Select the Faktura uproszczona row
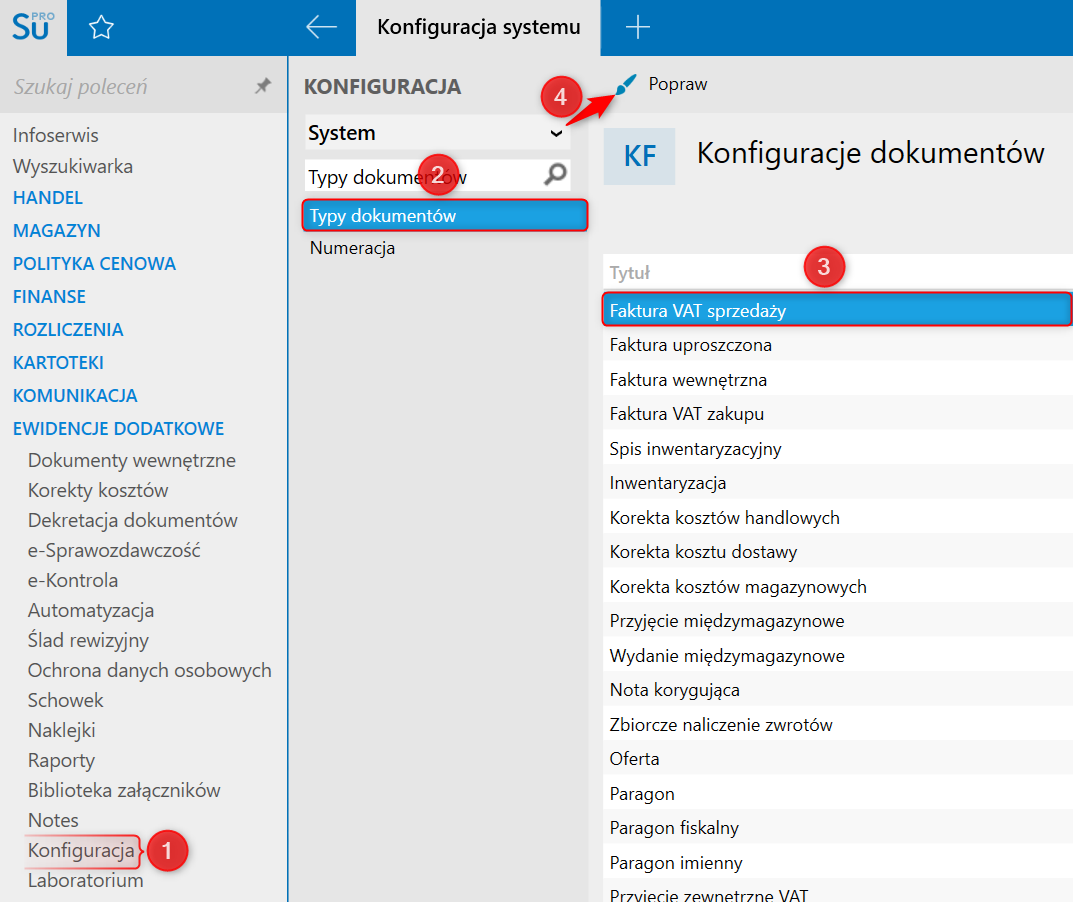 coord(838,345)
